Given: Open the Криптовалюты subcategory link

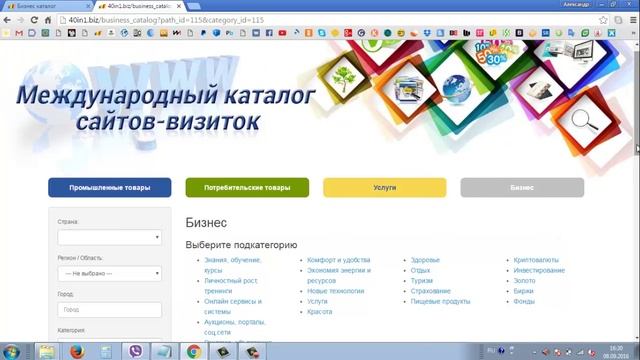Looking at the screenshot, I should 536,260.
